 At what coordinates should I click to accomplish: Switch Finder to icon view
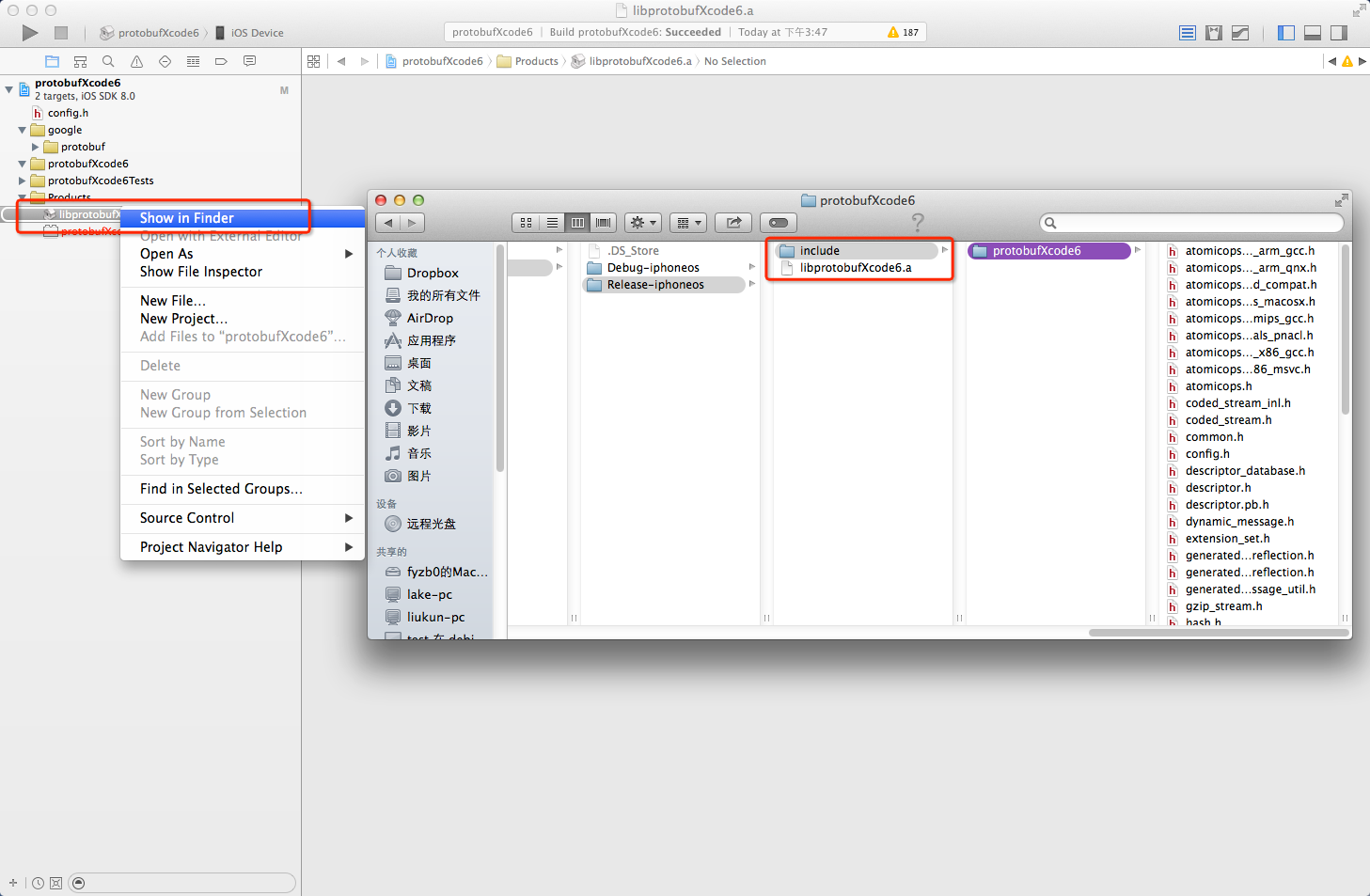[526, 223]
